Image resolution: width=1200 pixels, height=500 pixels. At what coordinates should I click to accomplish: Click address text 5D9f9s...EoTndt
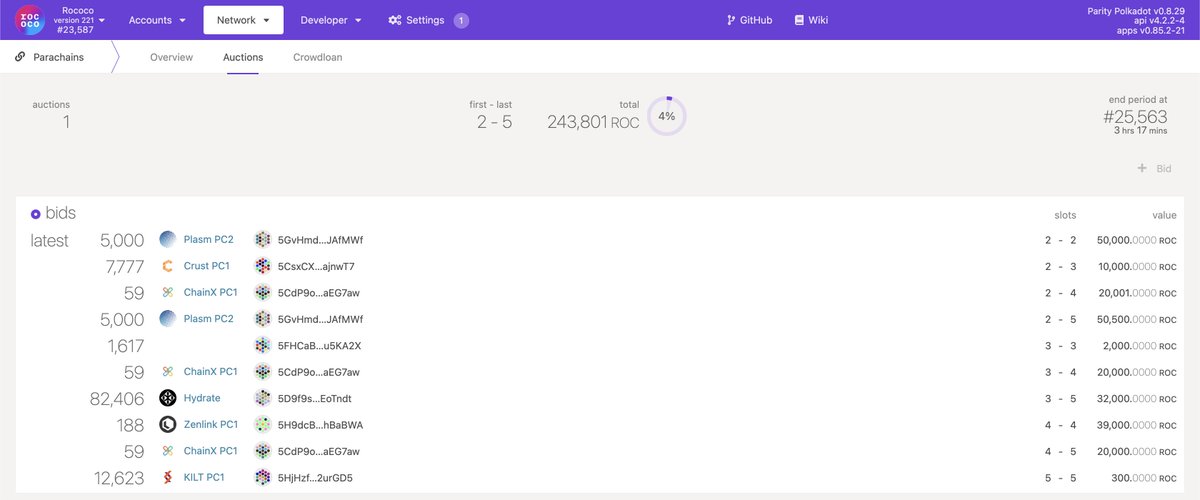click(314, 398)
